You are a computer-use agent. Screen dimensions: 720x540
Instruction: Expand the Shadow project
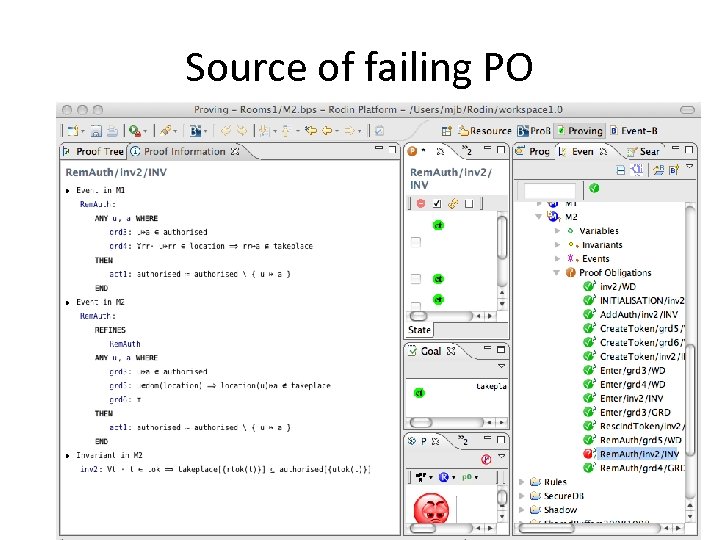click(x=521, y=510)
